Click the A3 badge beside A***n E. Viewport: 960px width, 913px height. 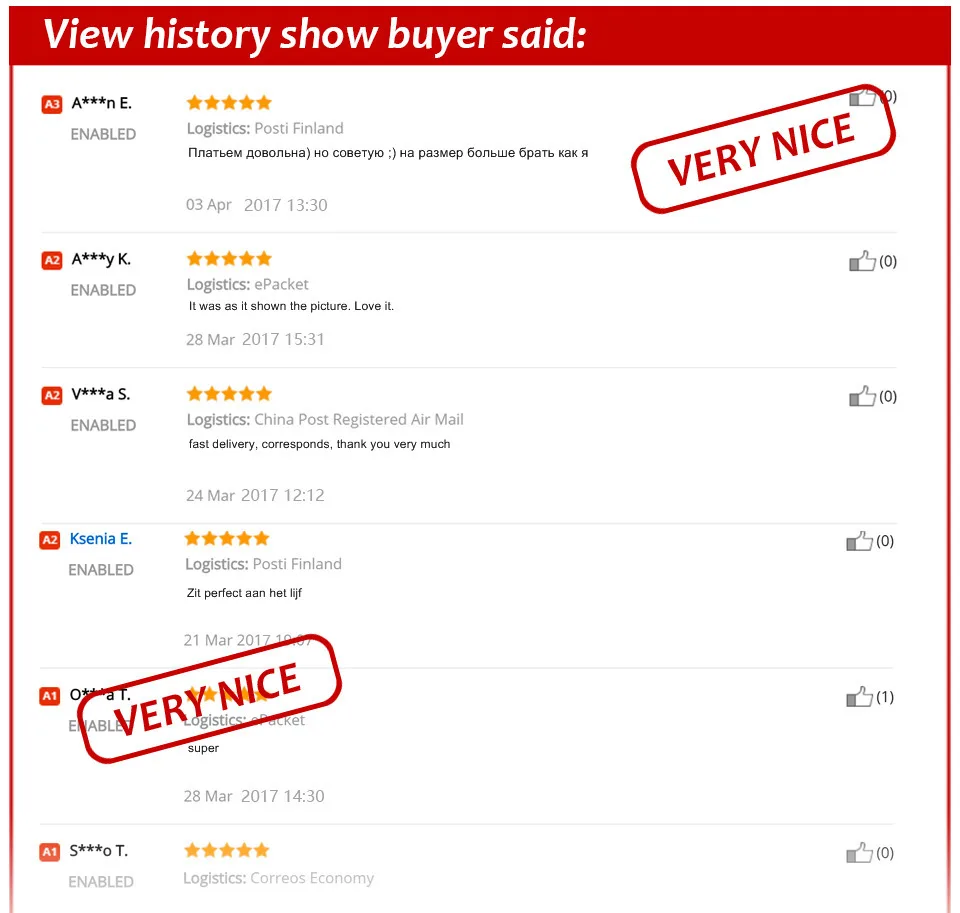[52, 104]
